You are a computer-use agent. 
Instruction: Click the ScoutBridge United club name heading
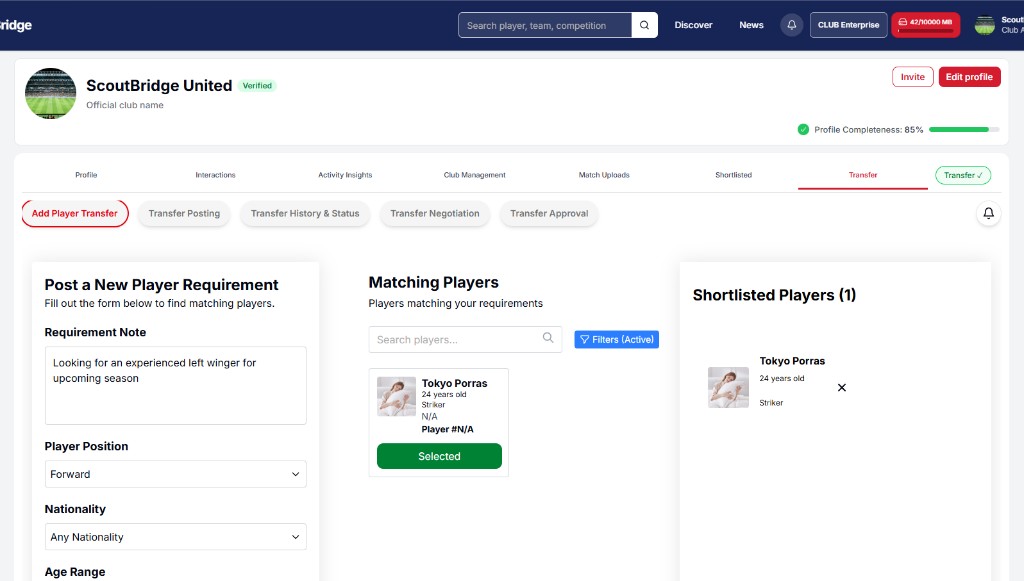point(159,86)
